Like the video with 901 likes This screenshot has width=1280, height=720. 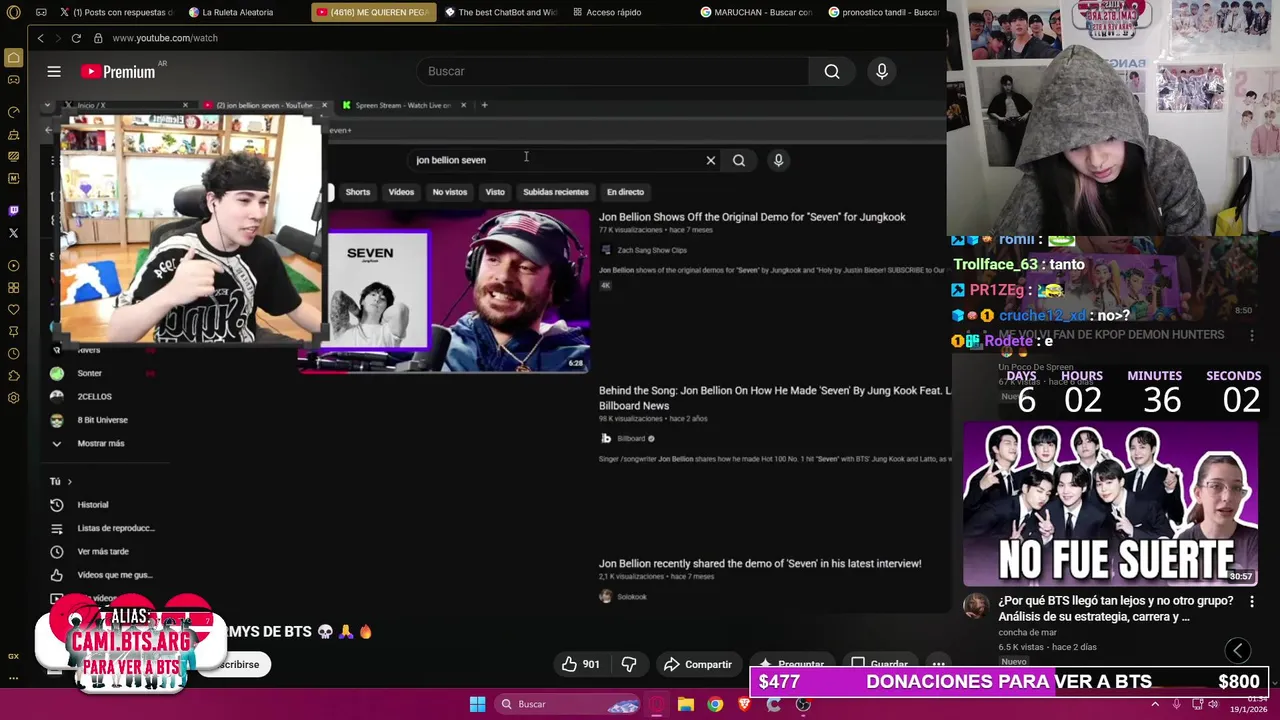(580, 664)
